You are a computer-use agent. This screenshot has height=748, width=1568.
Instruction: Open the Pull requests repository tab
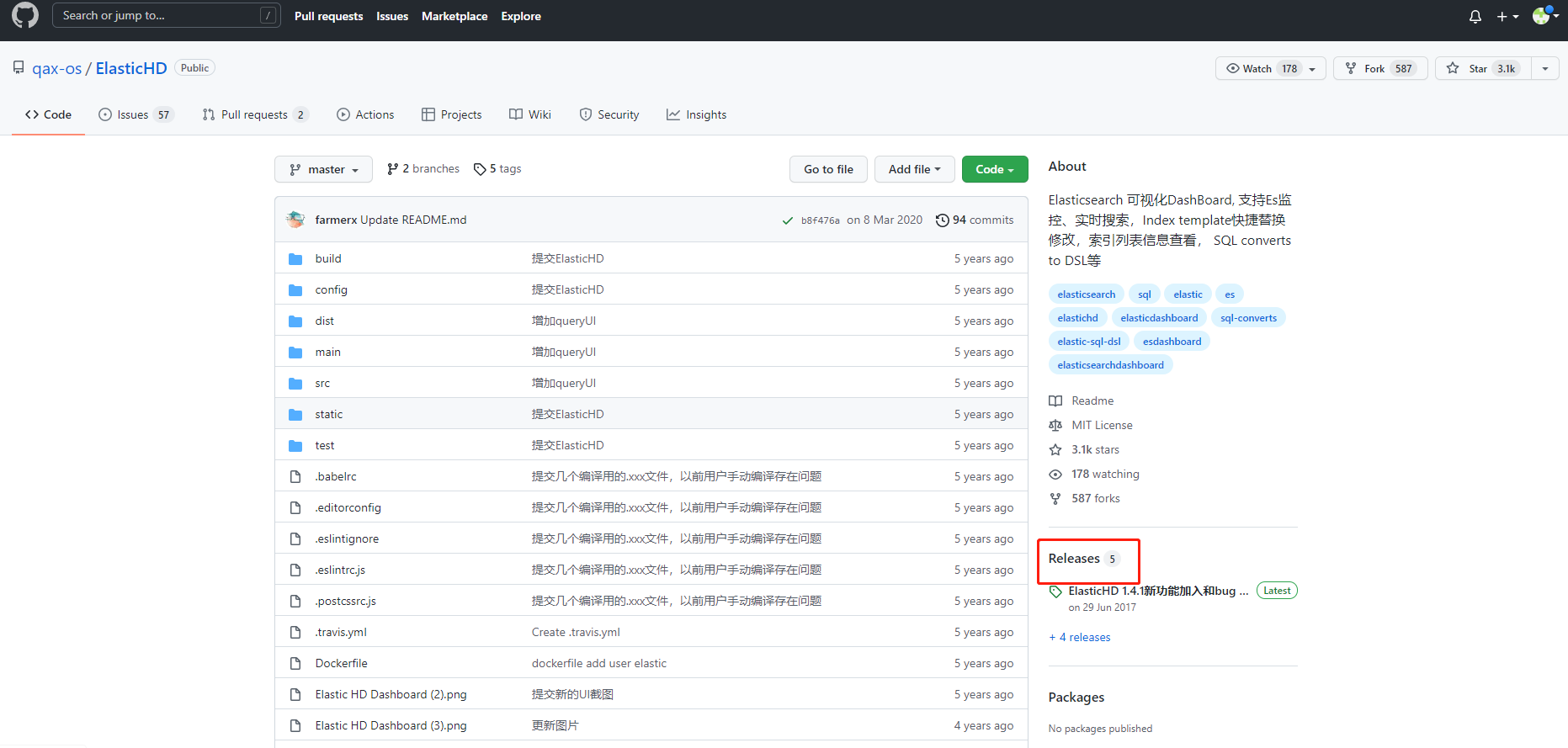(x=256, y=114)
